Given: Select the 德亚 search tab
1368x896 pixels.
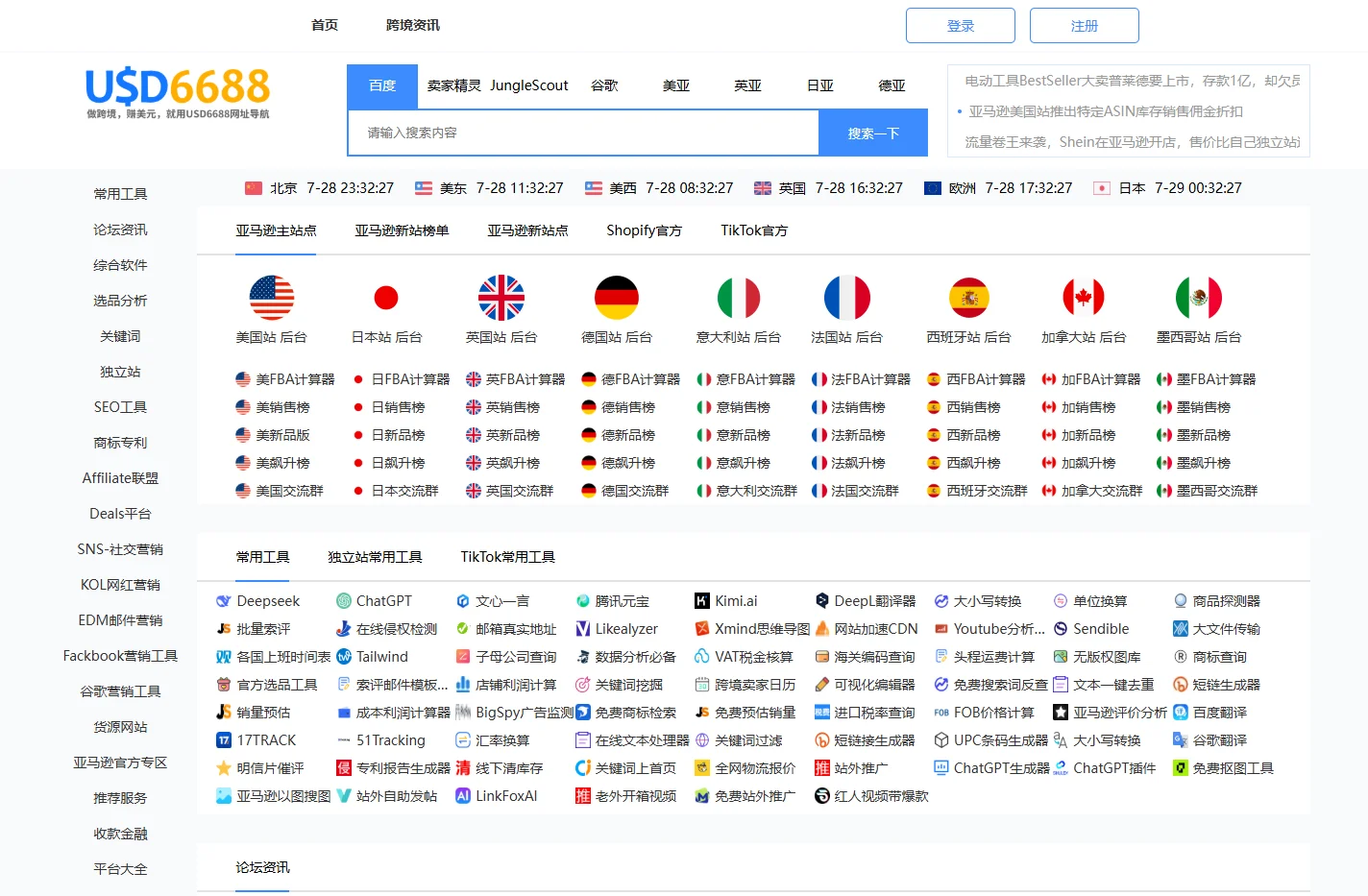Looking at the screenshot, I should click(892, 85).
